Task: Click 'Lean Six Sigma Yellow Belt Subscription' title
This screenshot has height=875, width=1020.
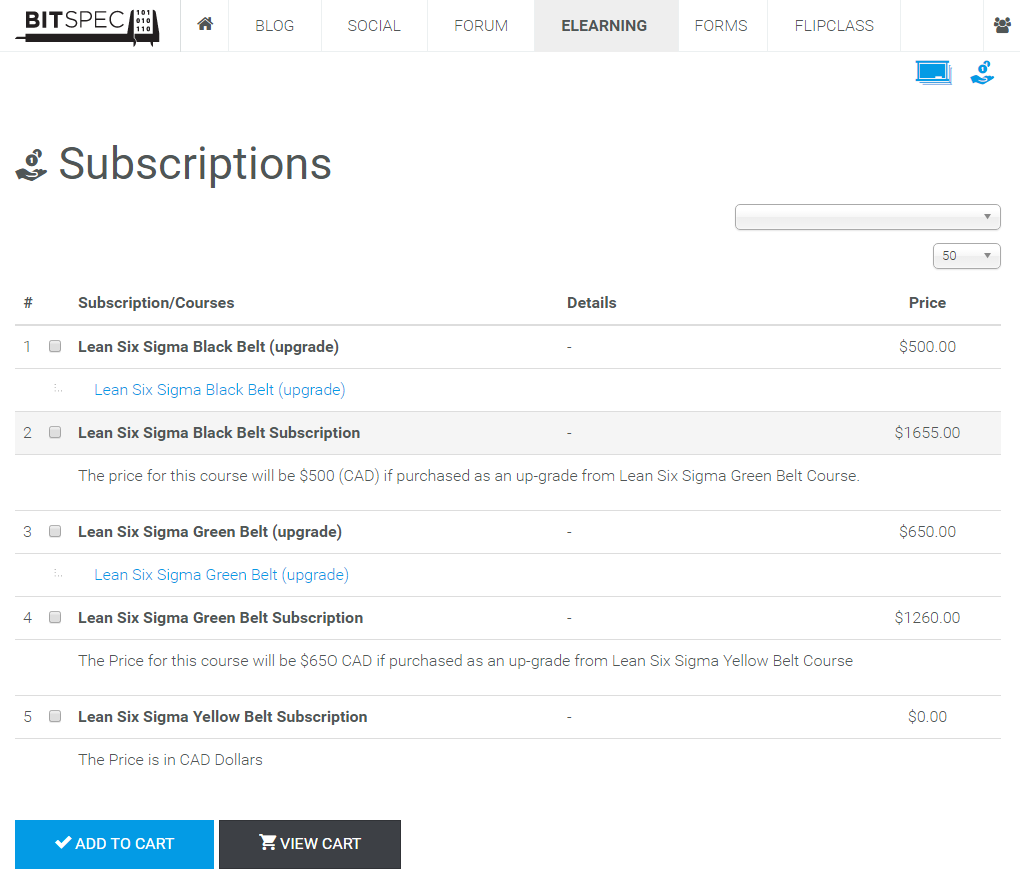Action: pyautogui.click(x=222, y=716)
